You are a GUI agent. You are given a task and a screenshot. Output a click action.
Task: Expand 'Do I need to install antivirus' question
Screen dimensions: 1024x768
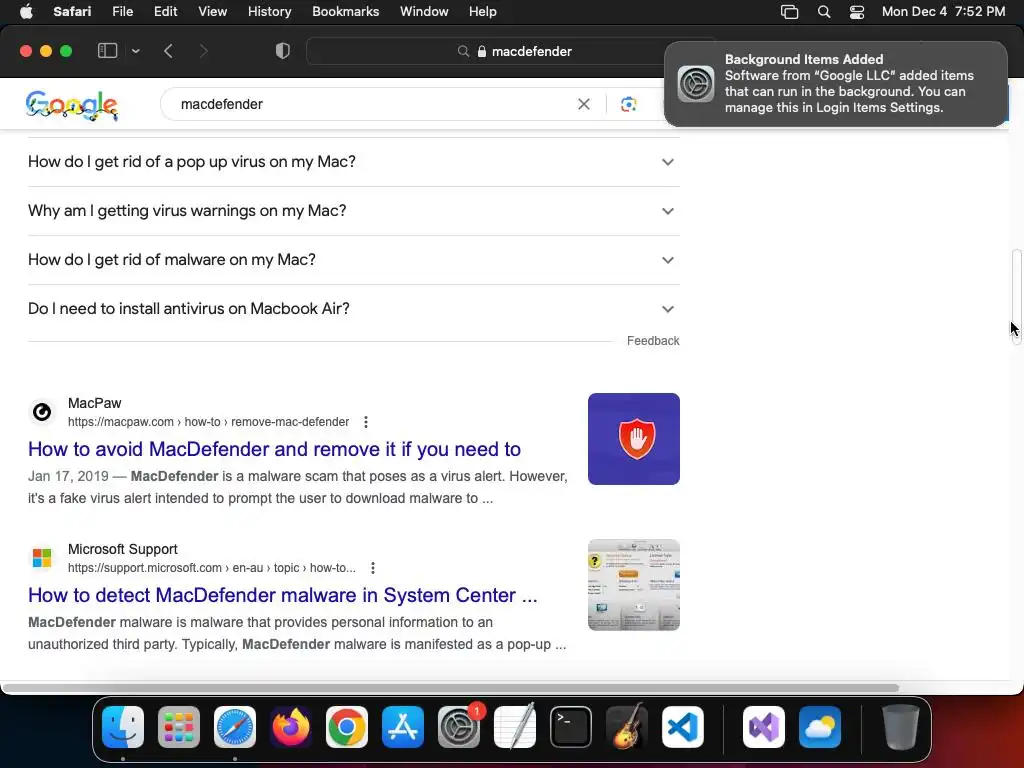(x=353, y=309)
